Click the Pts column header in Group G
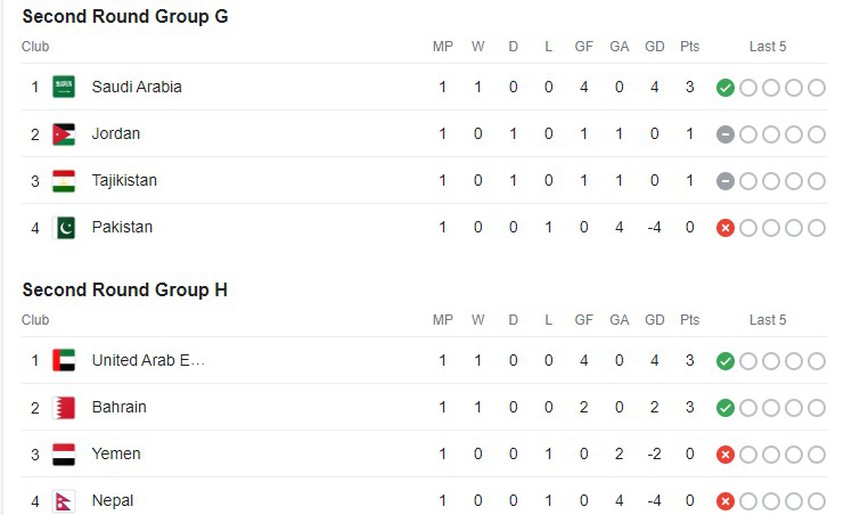This screenshot has width=860, height=515. point(690,46)
